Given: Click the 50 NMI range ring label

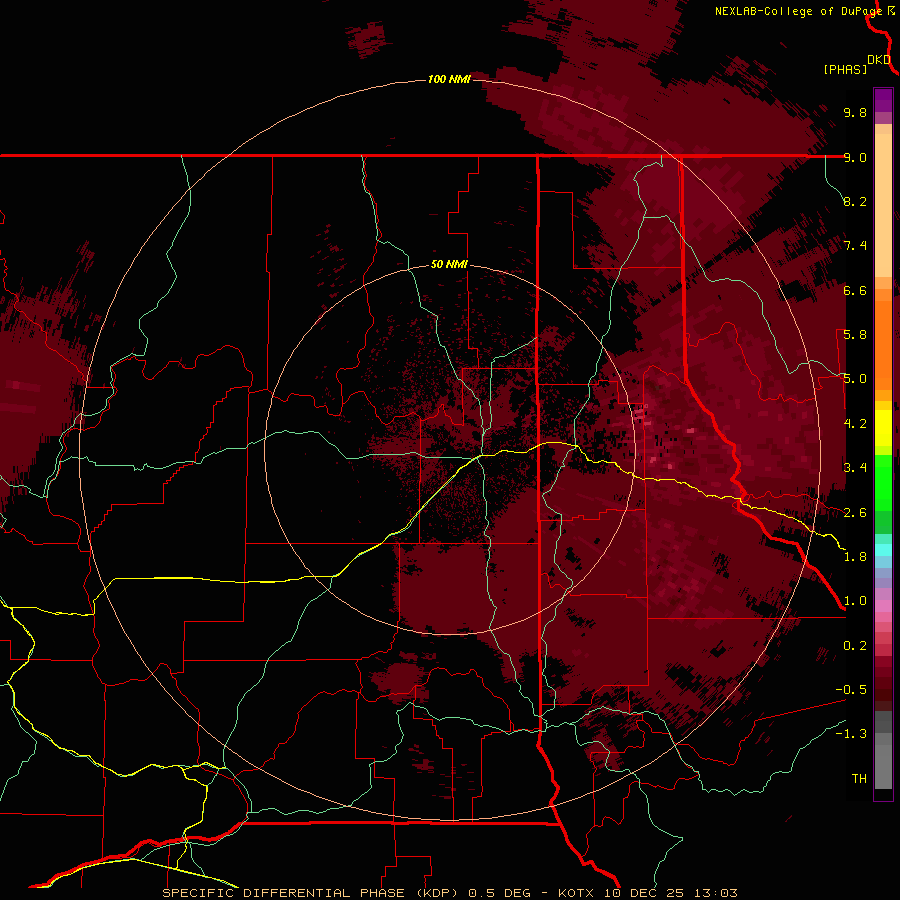Looking at the screenshot, I should (x=449, y=264).
